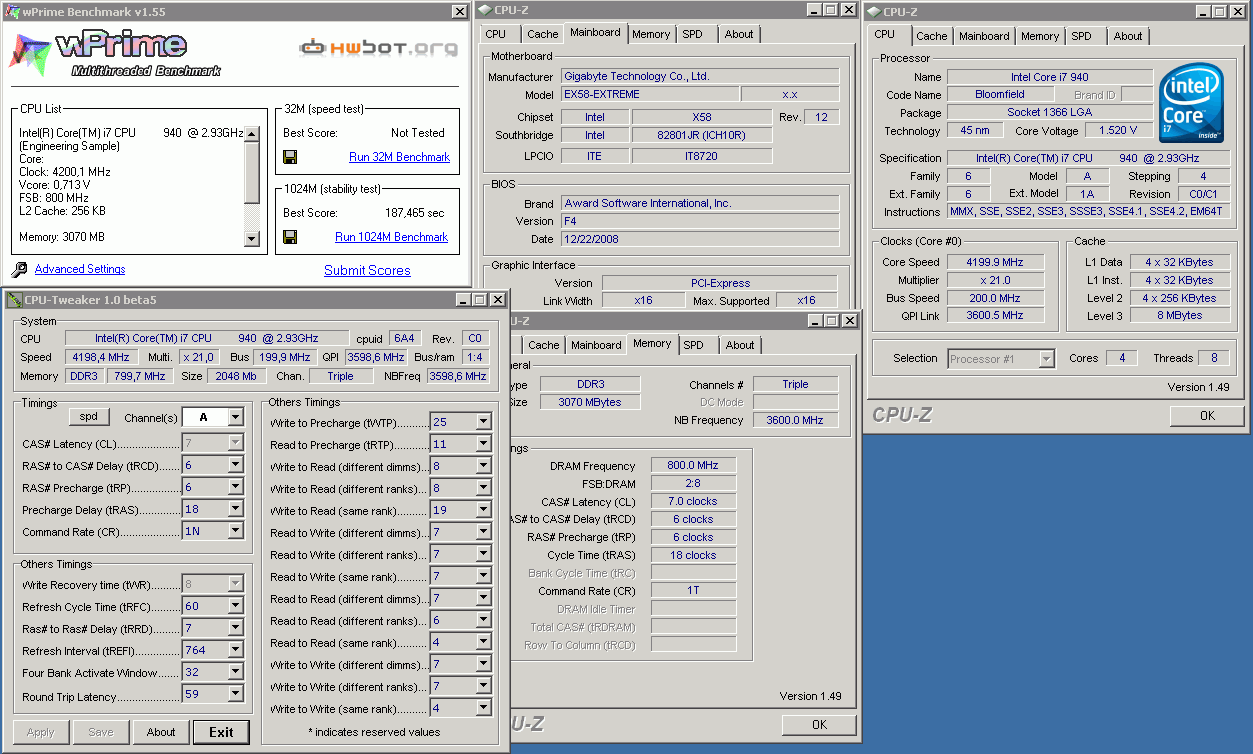Click the Core Speed 4199.9 MHz field
Screen dimensions: 1253x754
[995, 262]
